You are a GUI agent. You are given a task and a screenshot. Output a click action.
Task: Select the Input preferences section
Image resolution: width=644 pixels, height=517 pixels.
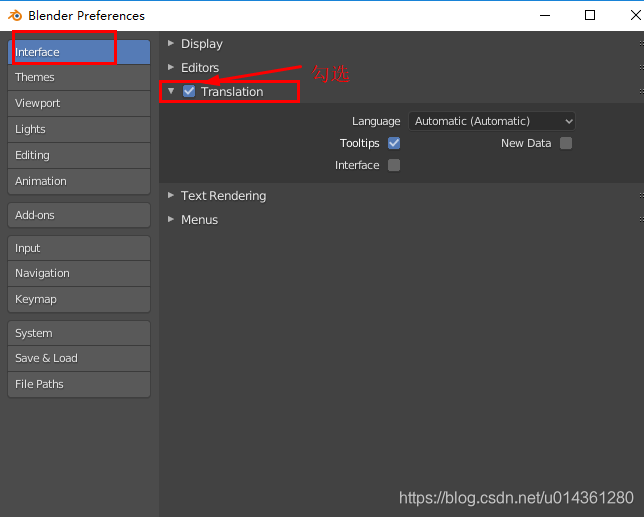point(79,248)
